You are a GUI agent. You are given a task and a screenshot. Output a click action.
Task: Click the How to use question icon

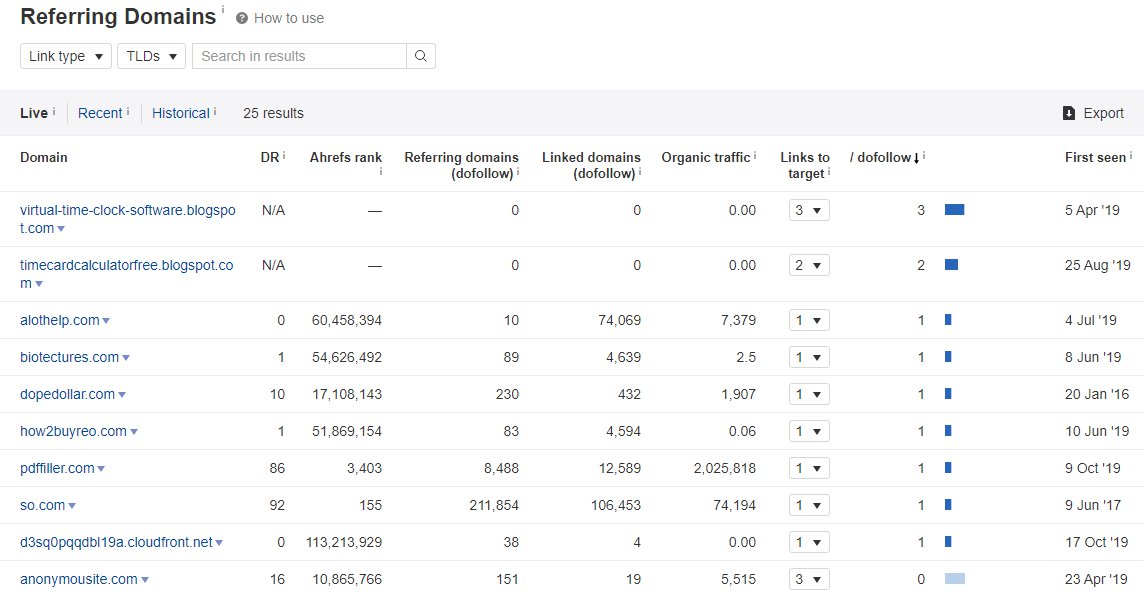[242, 18]
